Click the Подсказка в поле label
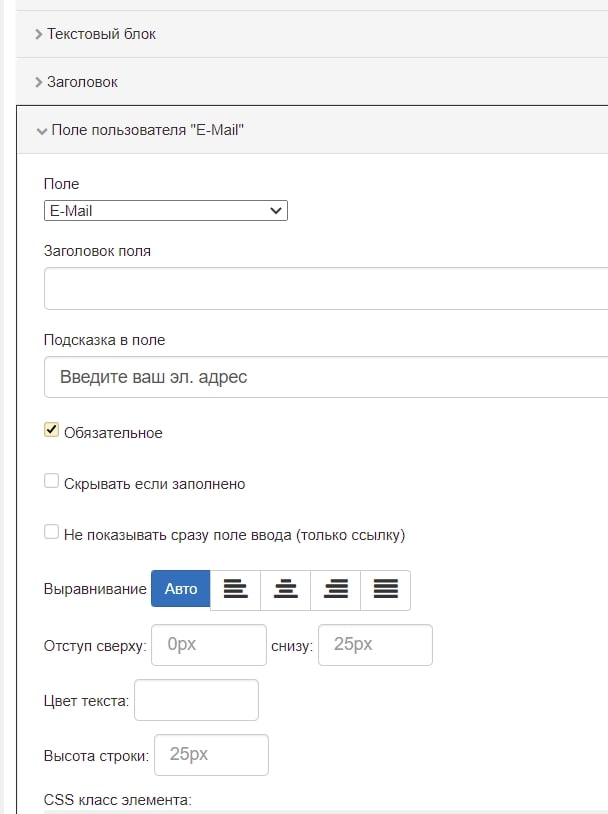 pos(104,340)
